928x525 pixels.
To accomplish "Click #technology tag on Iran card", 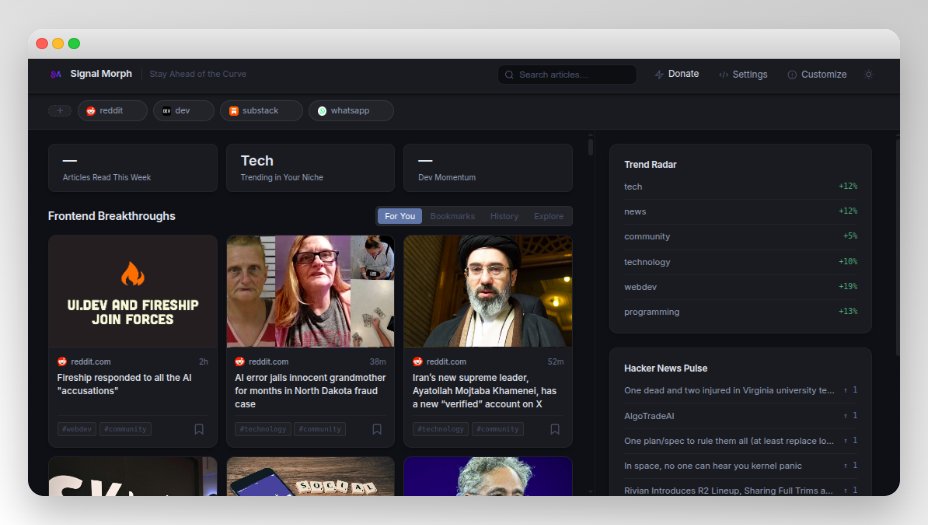I will point(440,429).
